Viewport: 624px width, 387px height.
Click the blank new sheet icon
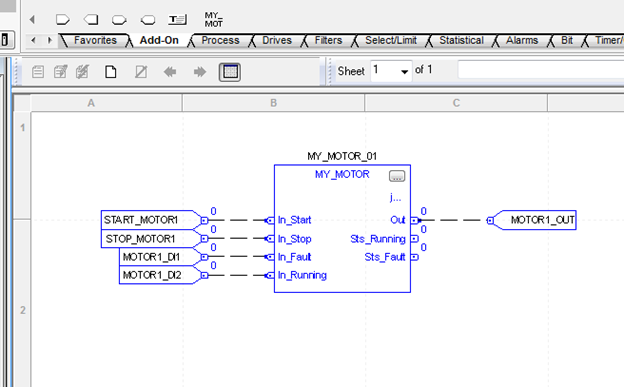click(111, 72)
